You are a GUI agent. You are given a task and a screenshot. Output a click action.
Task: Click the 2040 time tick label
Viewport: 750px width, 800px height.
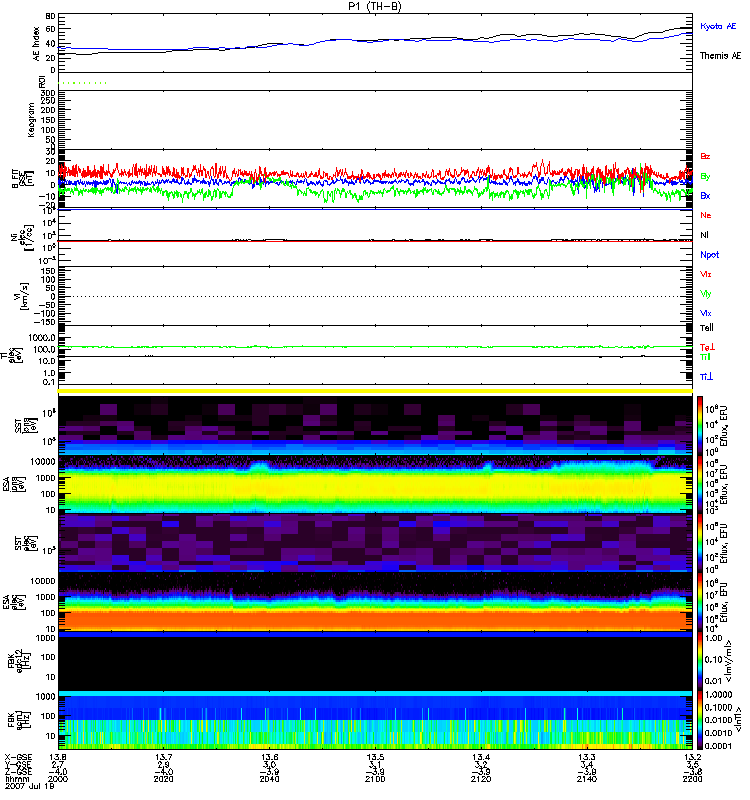[269, 779]
